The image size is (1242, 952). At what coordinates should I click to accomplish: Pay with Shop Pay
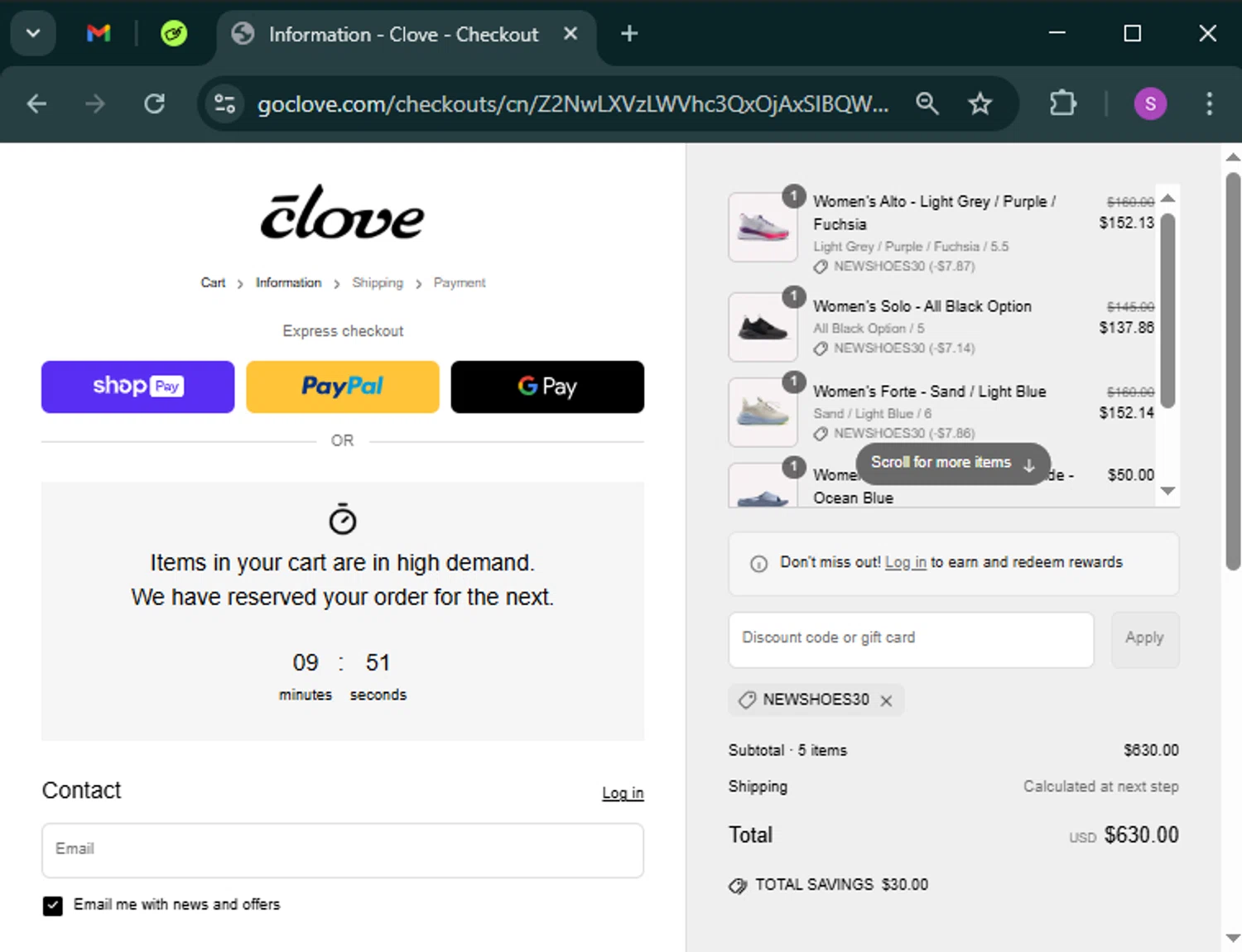(138, 387)
